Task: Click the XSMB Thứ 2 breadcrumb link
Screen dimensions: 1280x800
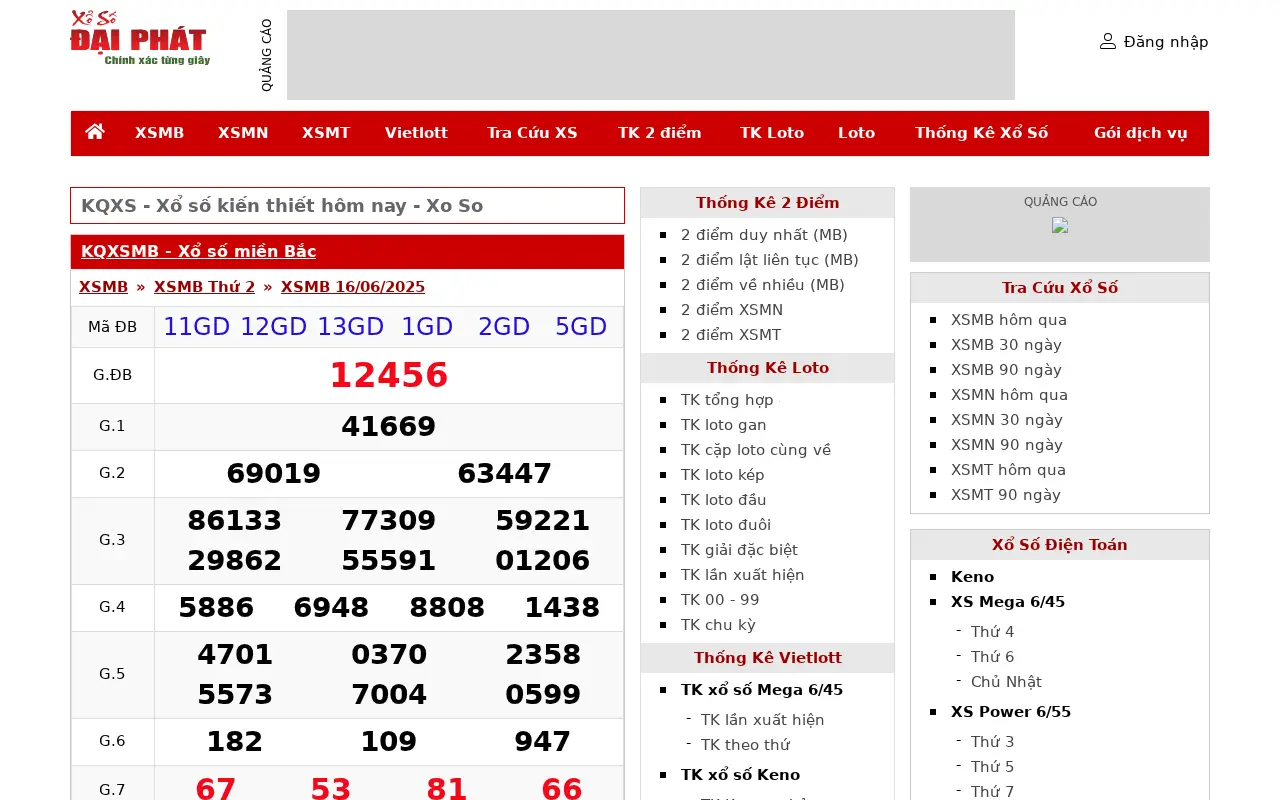Action: click(204, 287)
